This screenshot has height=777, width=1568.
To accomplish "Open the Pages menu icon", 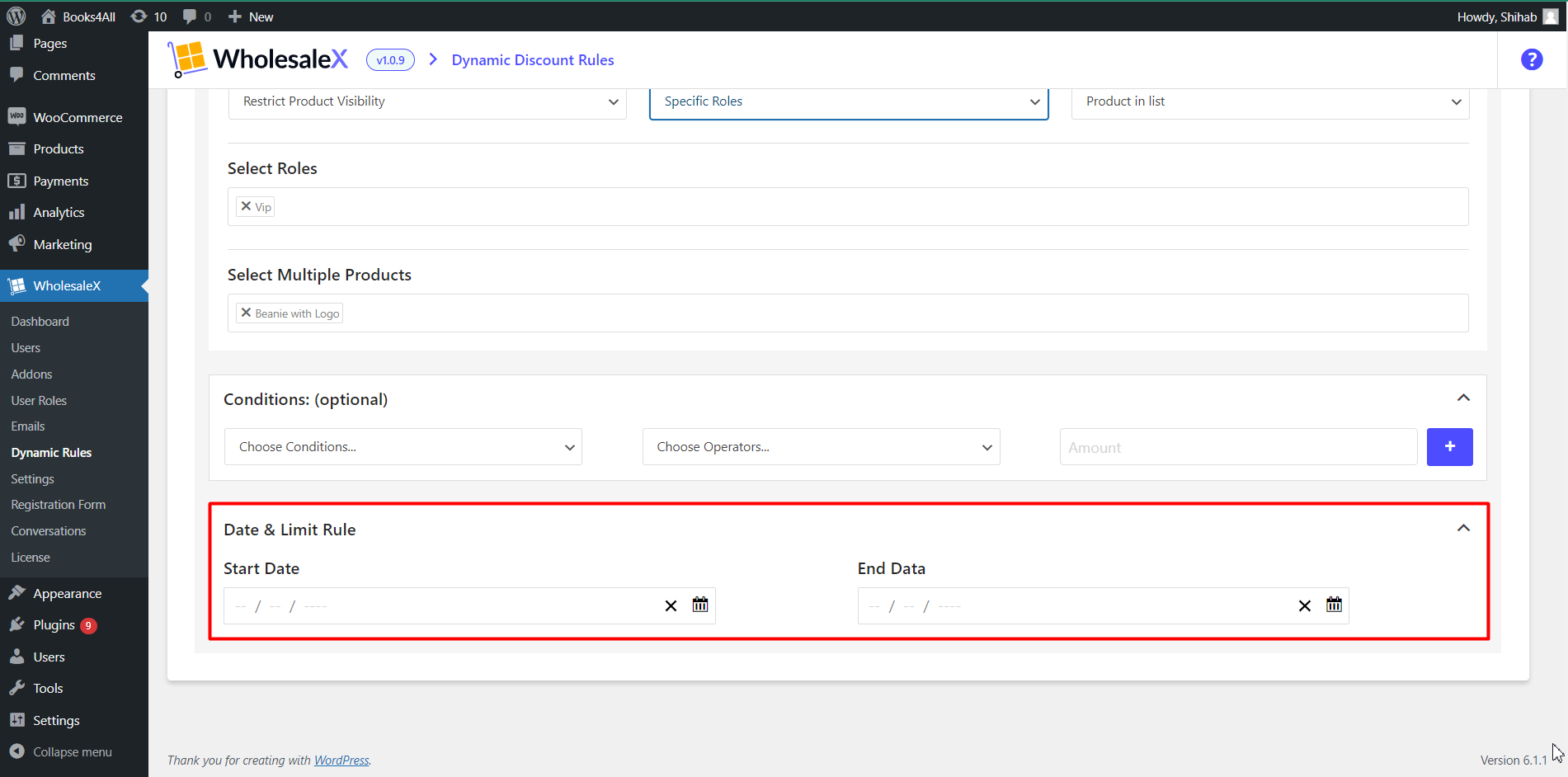I will pyautogui.click(x=16, y=43).
